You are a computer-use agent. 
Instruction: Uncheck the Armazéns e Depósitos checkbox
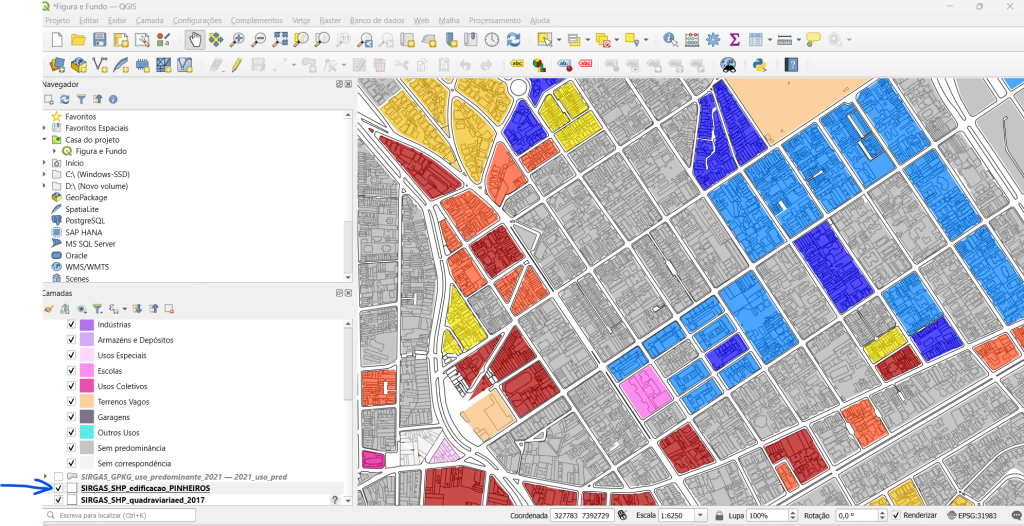click(71, 340)
